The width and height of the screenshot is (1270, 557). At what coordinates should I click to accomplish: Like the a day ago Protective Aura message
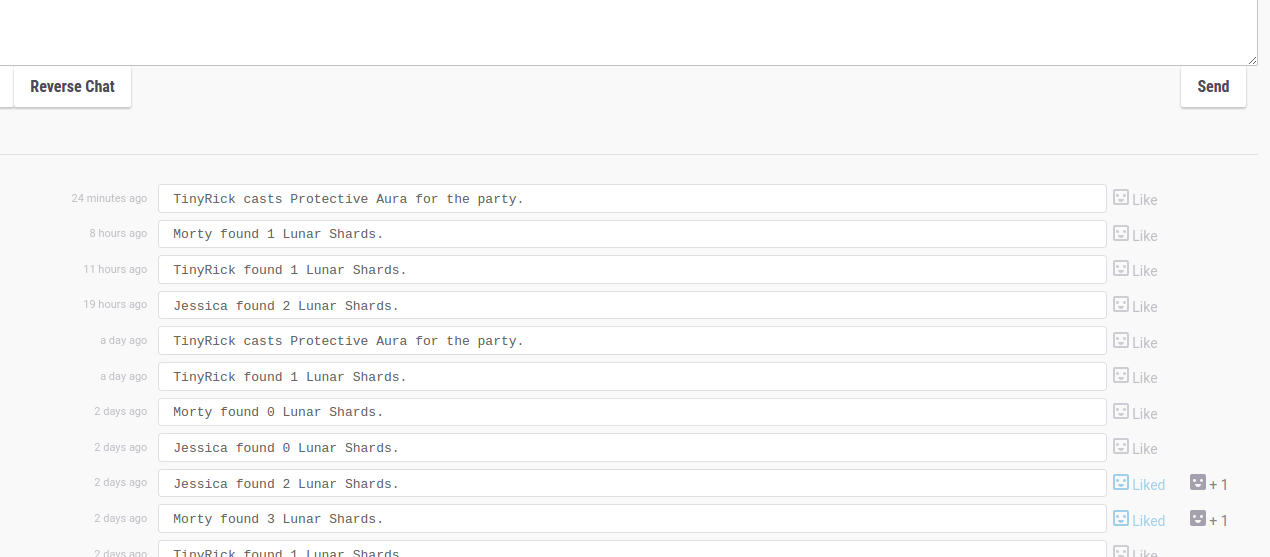(x=1135, y=342)
